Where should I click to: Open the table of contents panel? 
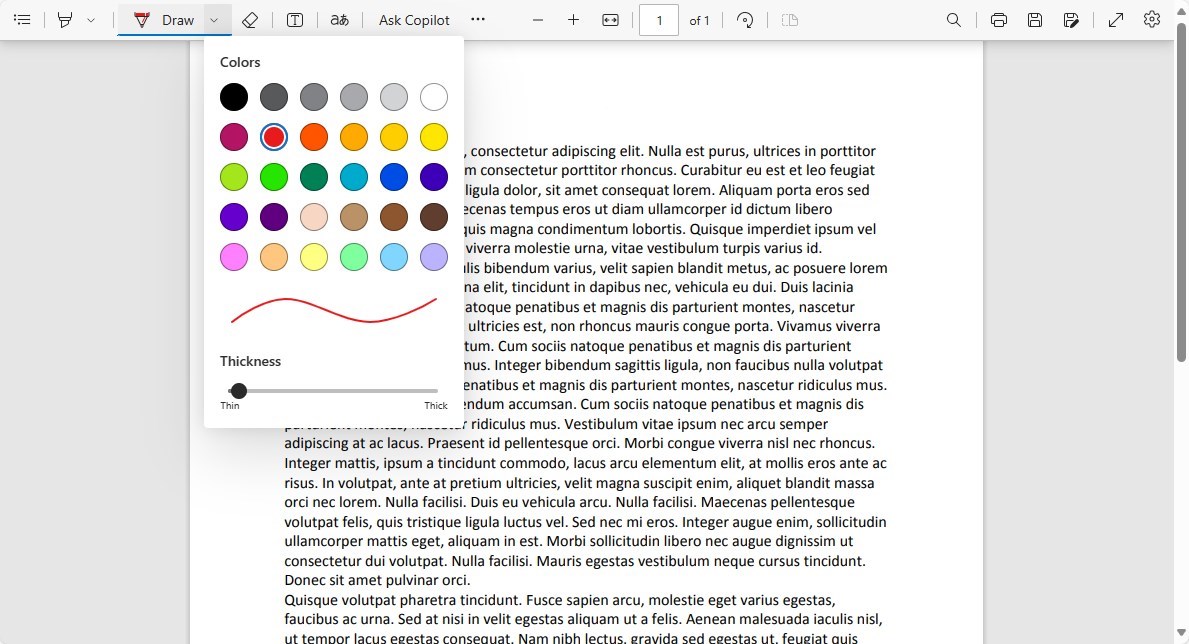click(x=22, y=19)
